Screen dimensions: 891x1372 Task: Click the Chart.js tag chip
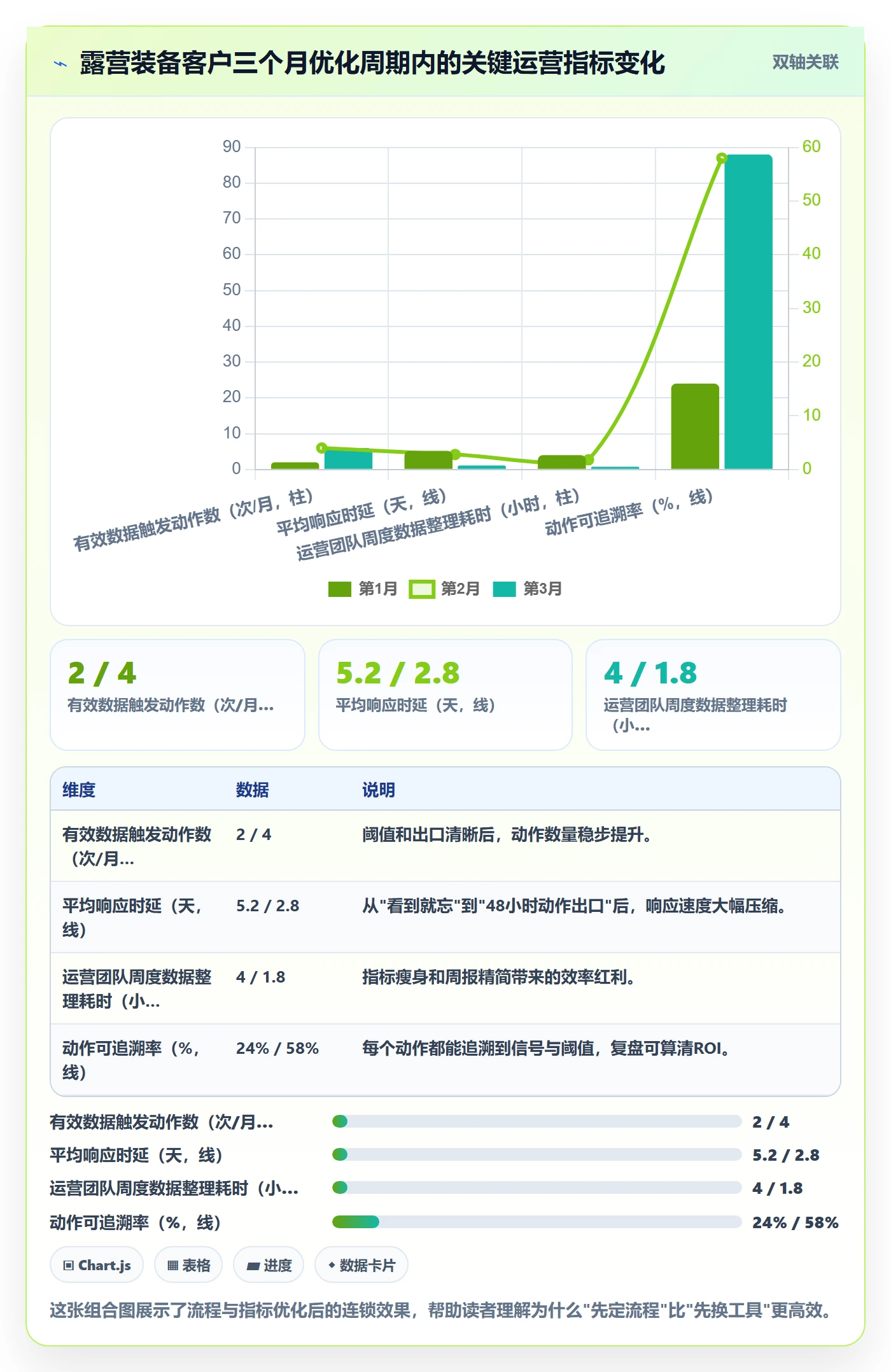coord(97,1265)
